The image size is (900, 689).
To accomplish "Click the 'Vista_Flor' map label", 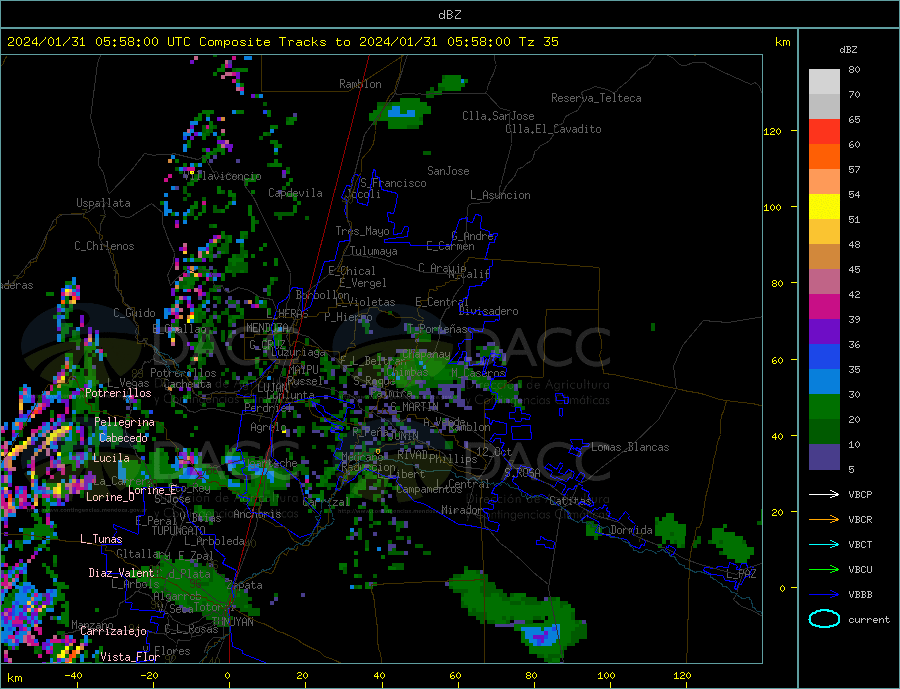I will pos(130,657).
